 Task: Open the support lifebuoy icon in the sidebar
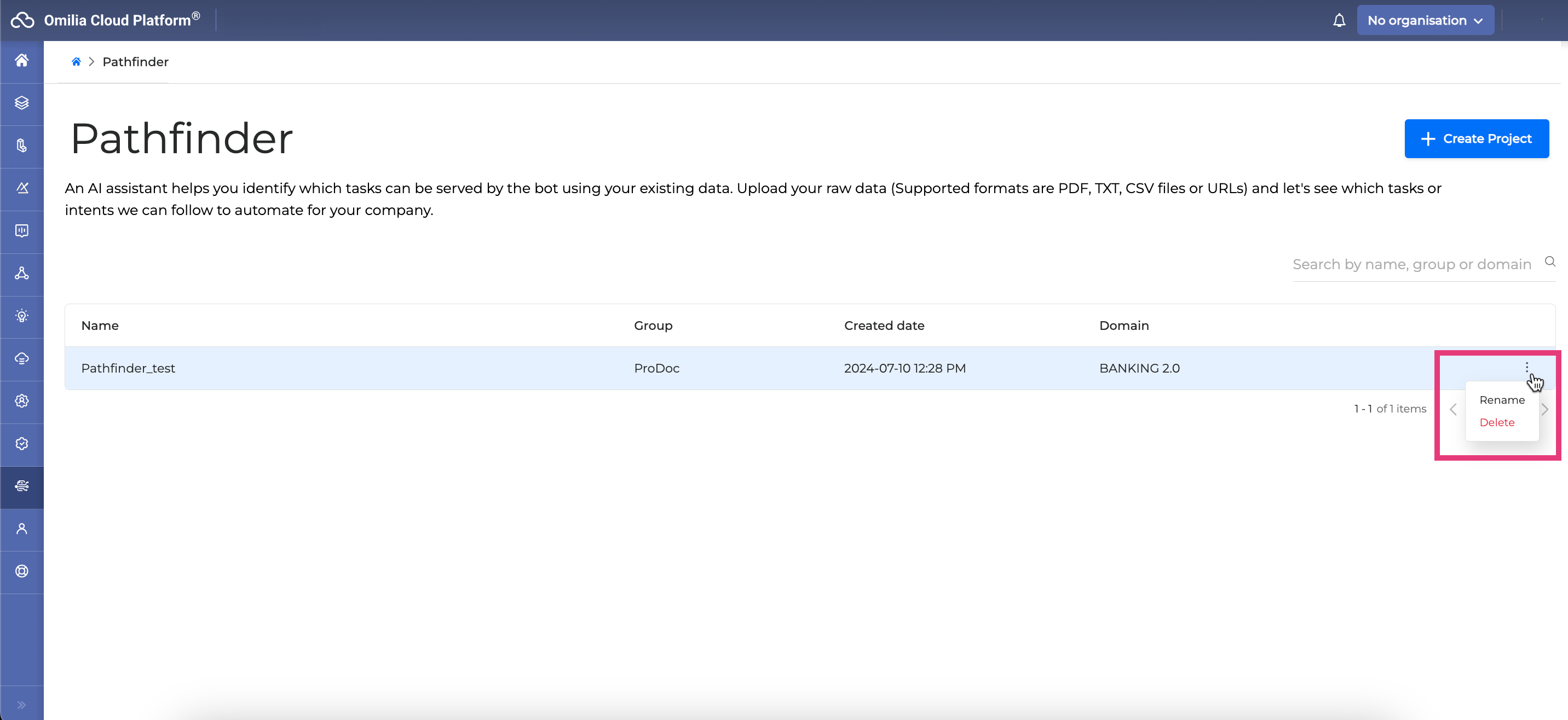[22, 571]
